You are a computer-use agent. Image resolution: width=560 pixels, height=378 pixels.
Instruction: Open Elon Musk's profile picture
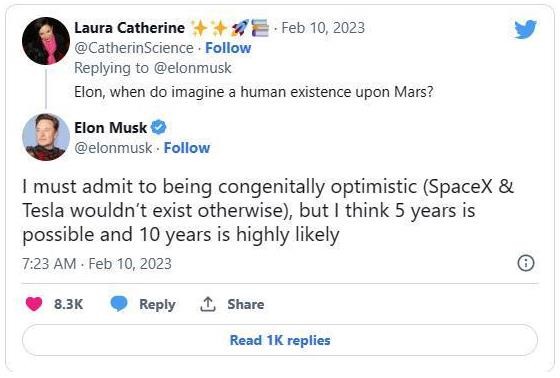pos(46,137)
